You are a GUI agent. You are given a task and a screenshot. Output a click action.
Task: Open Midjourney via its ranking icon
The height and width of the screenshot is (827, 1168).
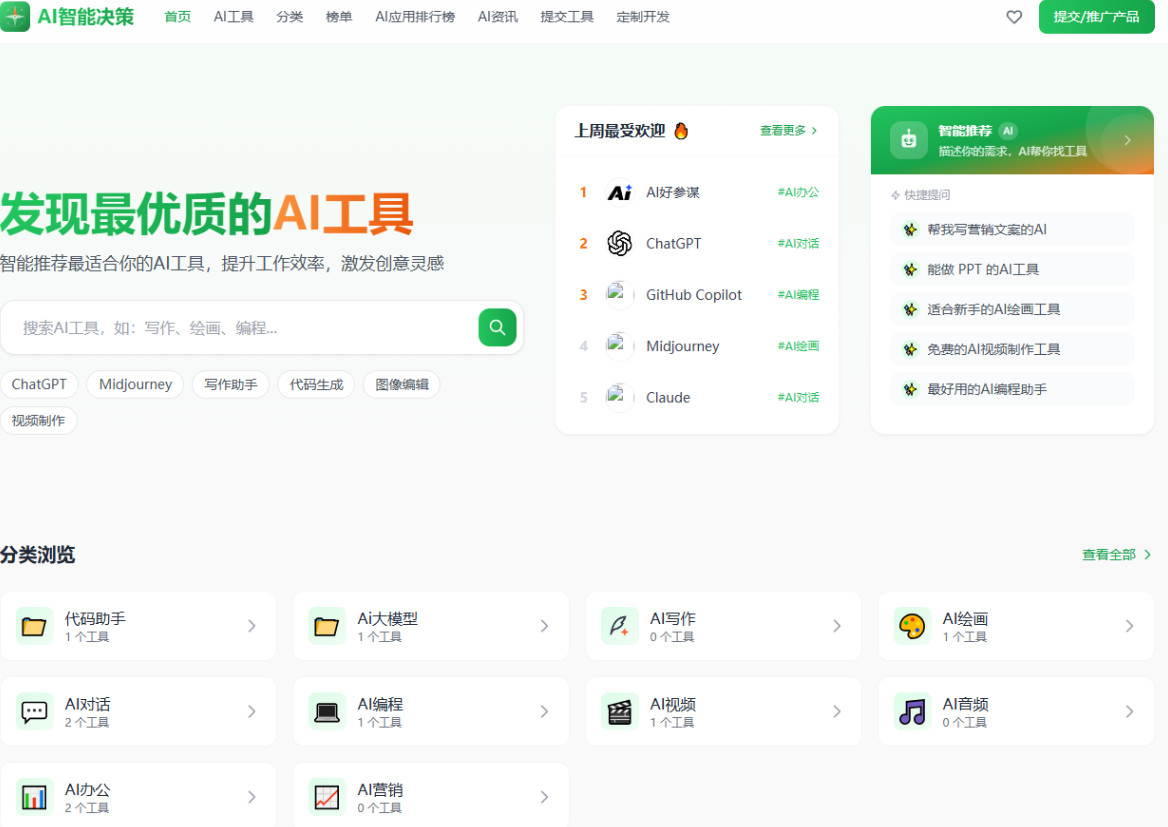pyautogui.click(x=619, y=345)
